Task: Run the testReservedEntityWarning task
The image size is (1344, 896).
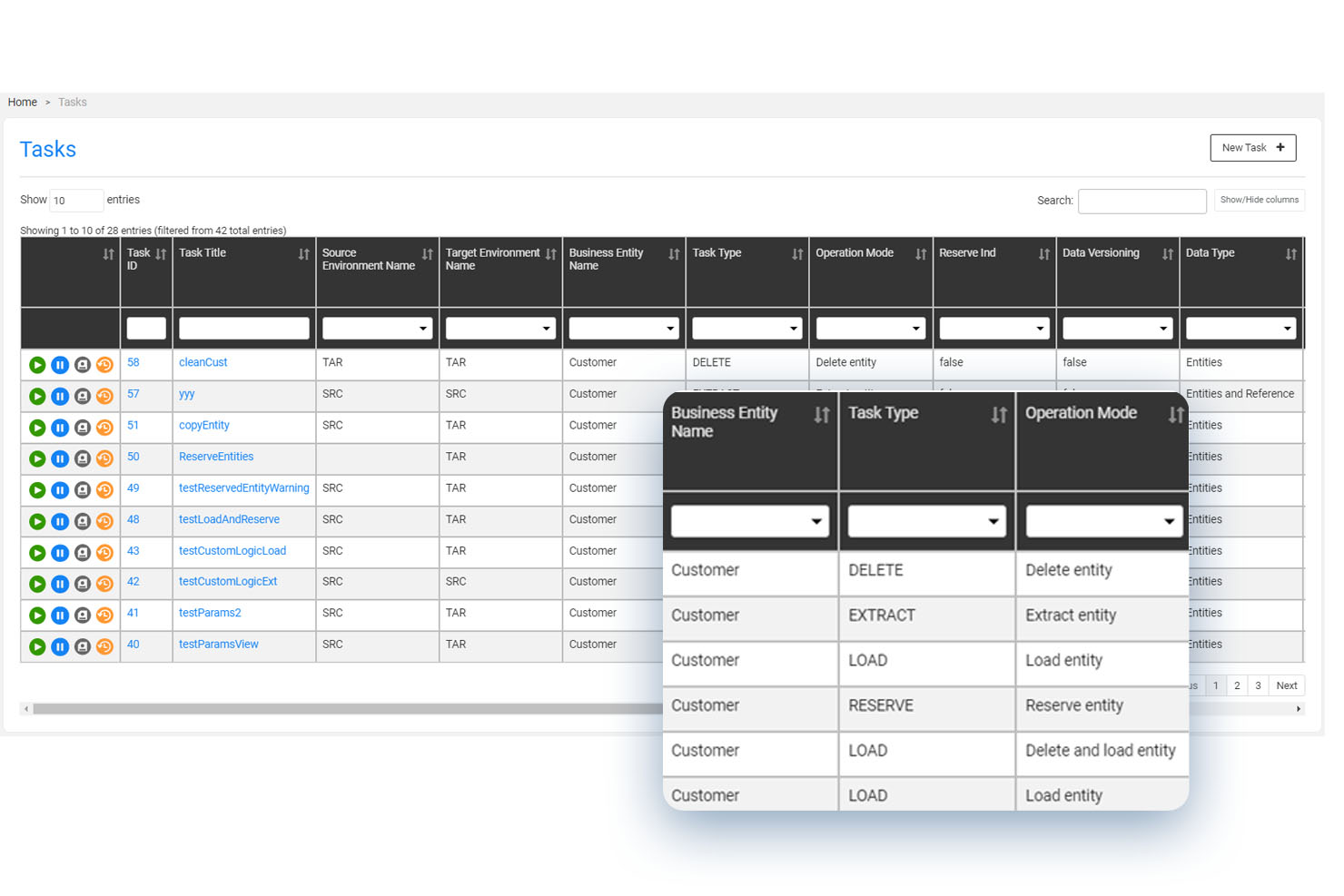Action: pos(37,489)
